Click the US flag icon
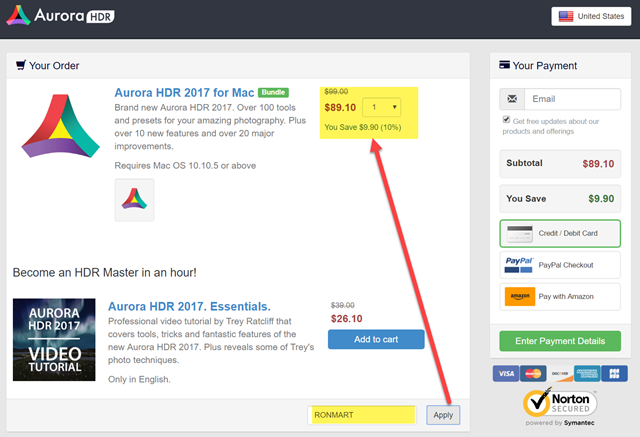Viewport: 640px width, 437px height. [x=566, y=16]
